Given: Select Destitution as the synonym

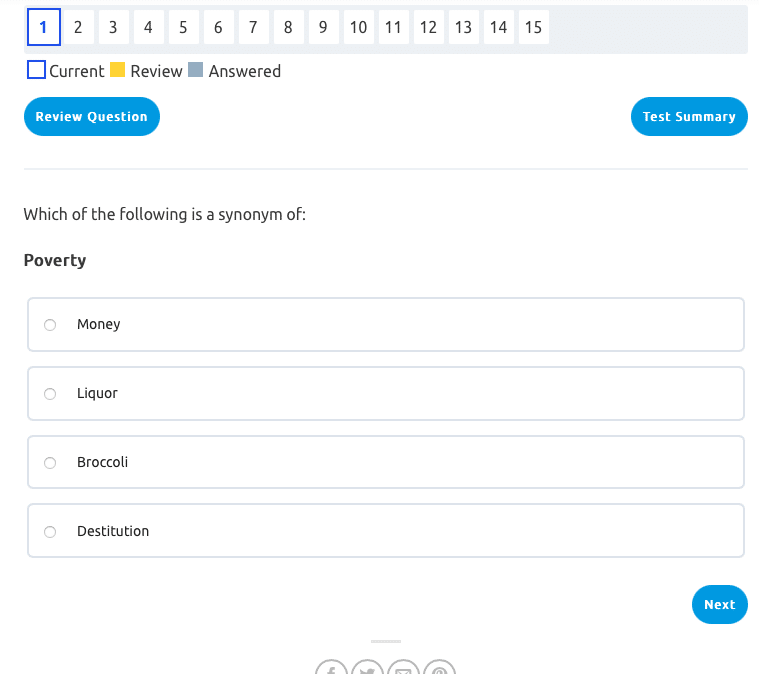Looking at the screenshot, I should [50, 532].
